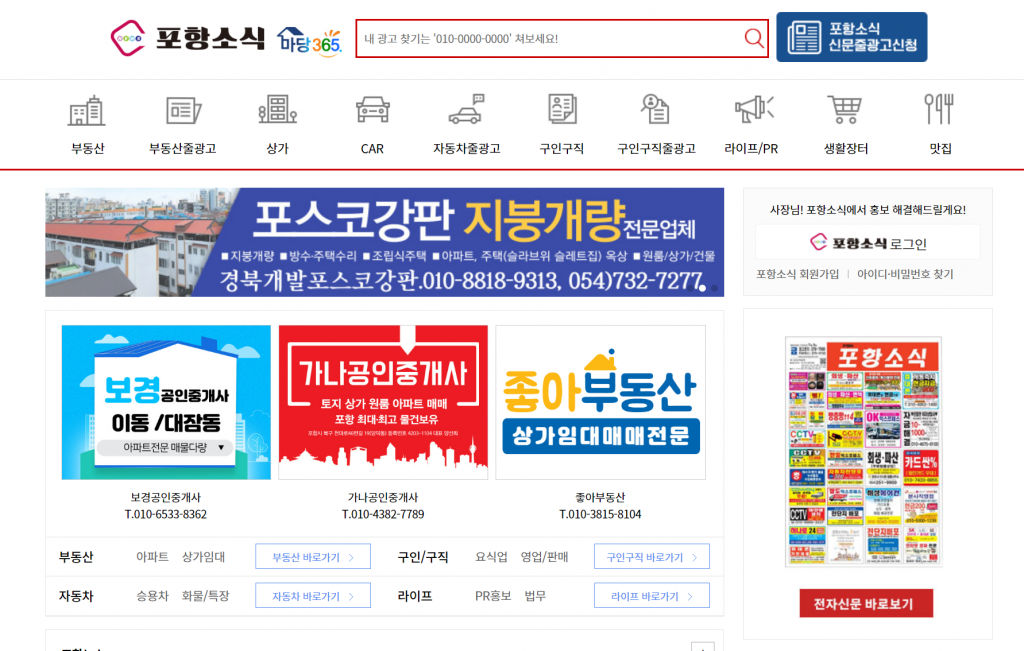Open the 좋아부동산 ad image
The image size is (1024, 651).
(x=600, y=402)
